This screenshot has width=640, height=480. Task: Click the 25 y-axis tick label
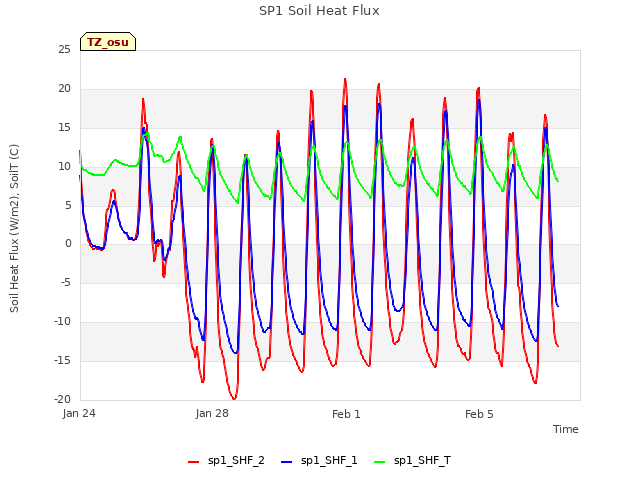64,50
